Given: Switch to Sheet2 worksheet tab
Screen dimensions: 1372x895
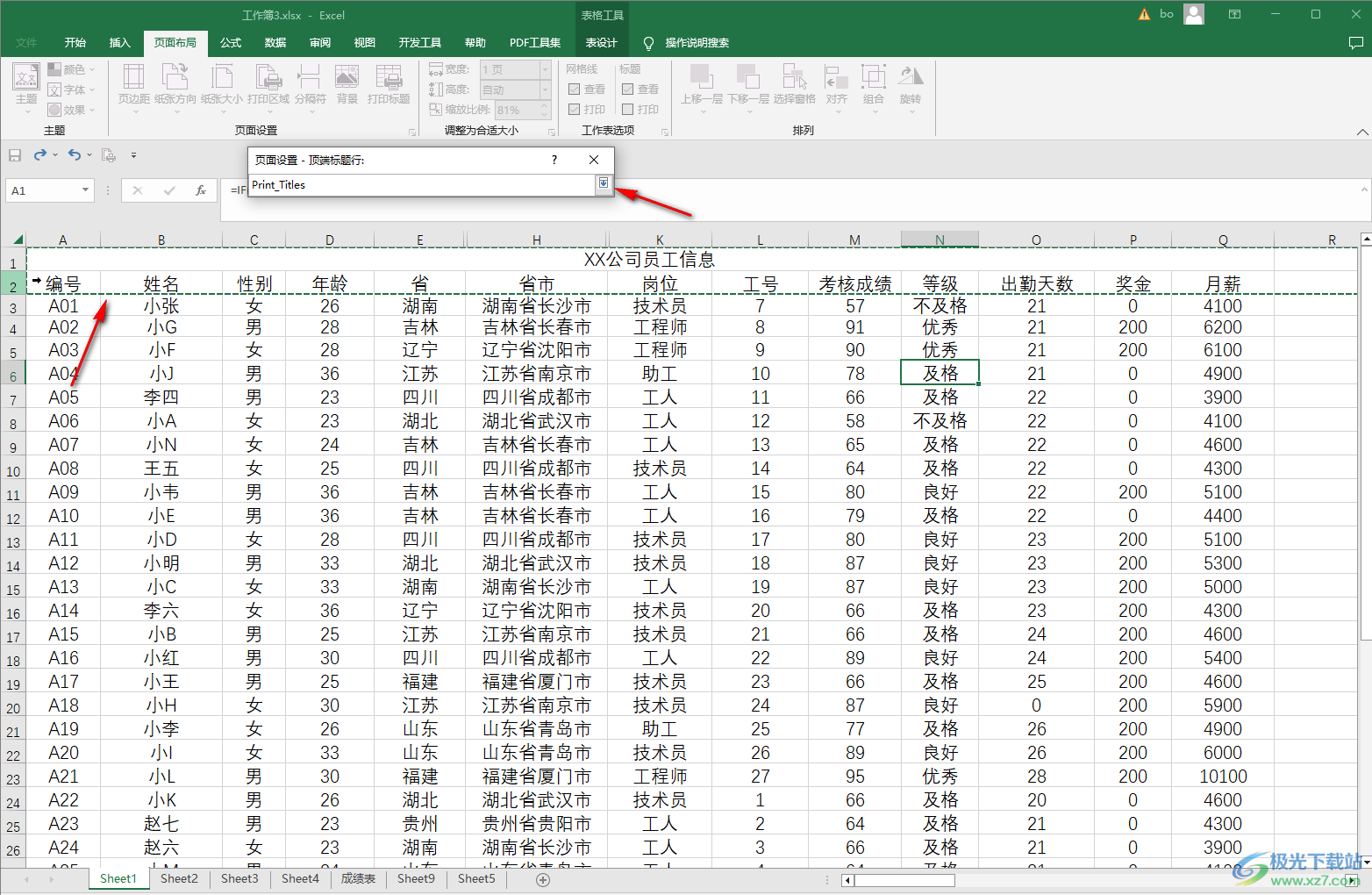Looking at the screenshot, I should coord(179,878).
